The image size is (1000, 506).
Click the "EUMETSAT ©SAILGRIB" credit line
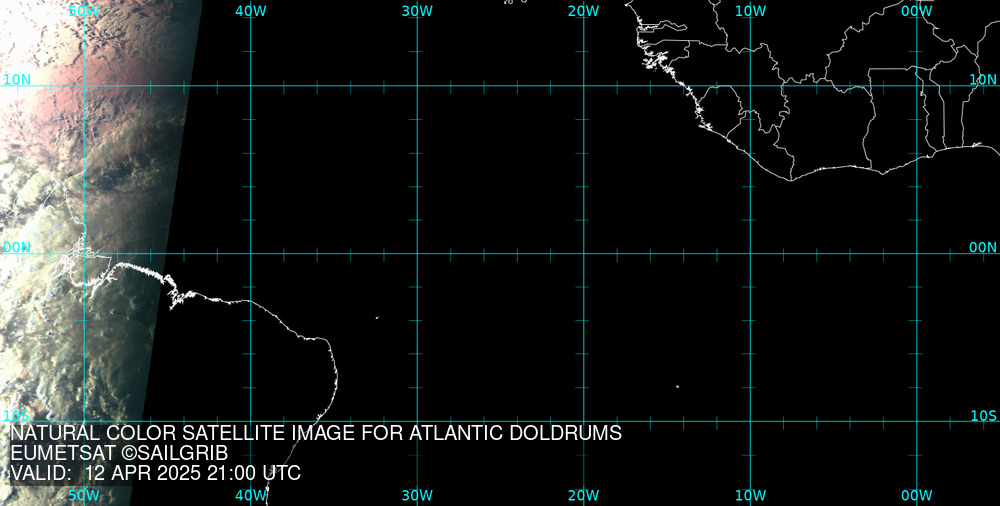(119, 454)
